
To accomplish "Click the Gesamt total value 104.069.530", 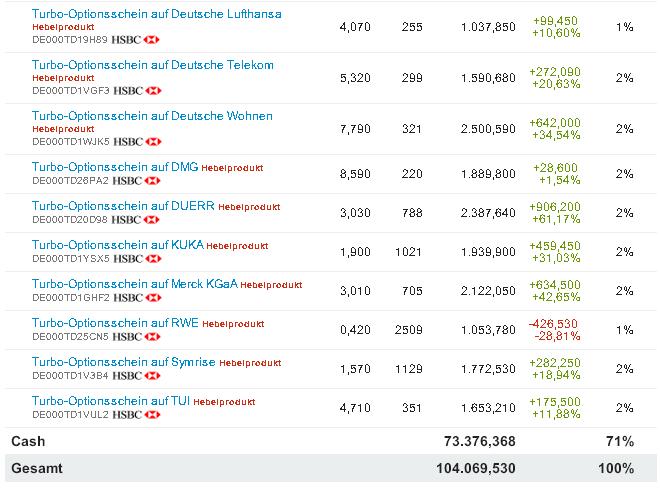I will click(476, 468).
